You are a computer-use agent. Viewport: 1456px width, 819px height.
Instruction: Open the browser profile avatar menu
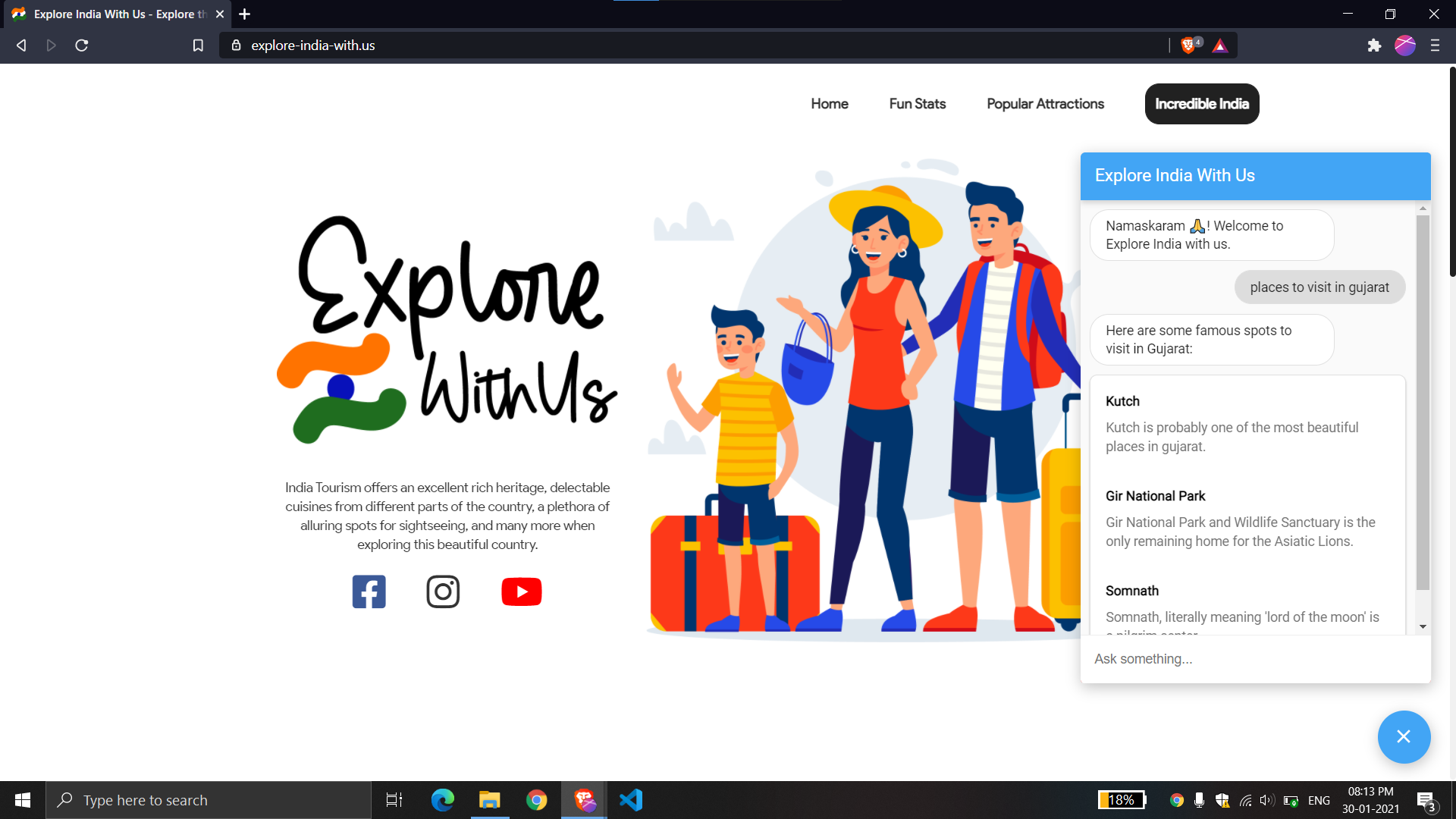coord(1404,45)
